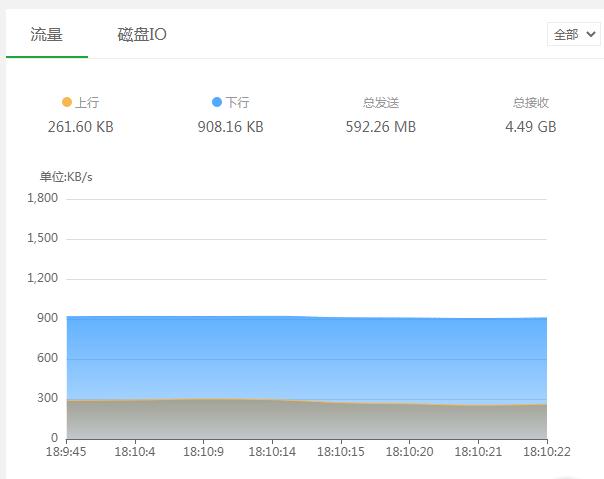Select the 4.49 GB total received value
This screenshot has width=604, height=479.
click(x=530, y=127)
